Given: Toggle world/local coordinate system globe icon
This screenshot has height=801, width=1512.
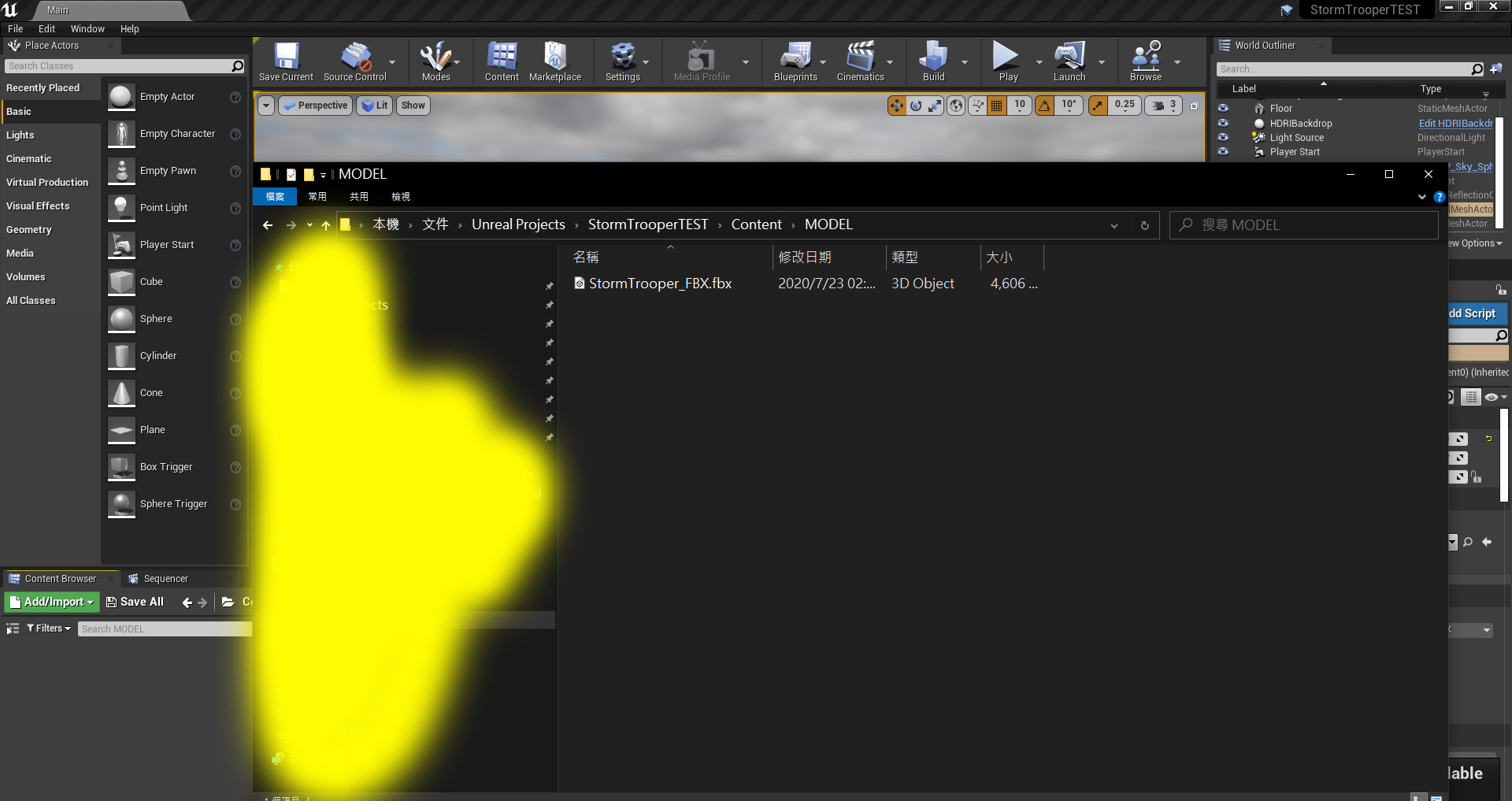Looking at the screenshot, I should pyautogui.click(x=956, y=106).
